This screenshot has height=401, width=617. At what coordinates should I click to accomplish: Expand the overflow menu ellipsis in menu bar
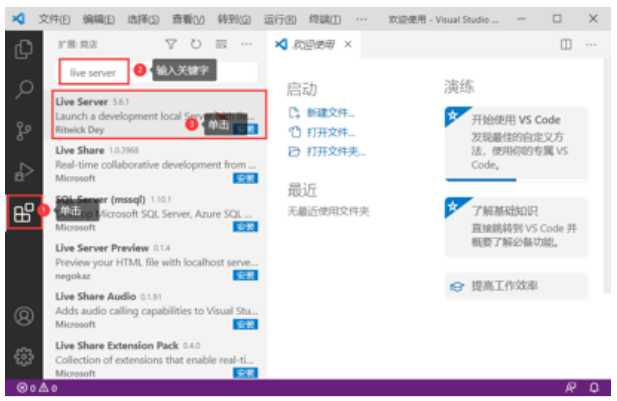click(361, 19)
